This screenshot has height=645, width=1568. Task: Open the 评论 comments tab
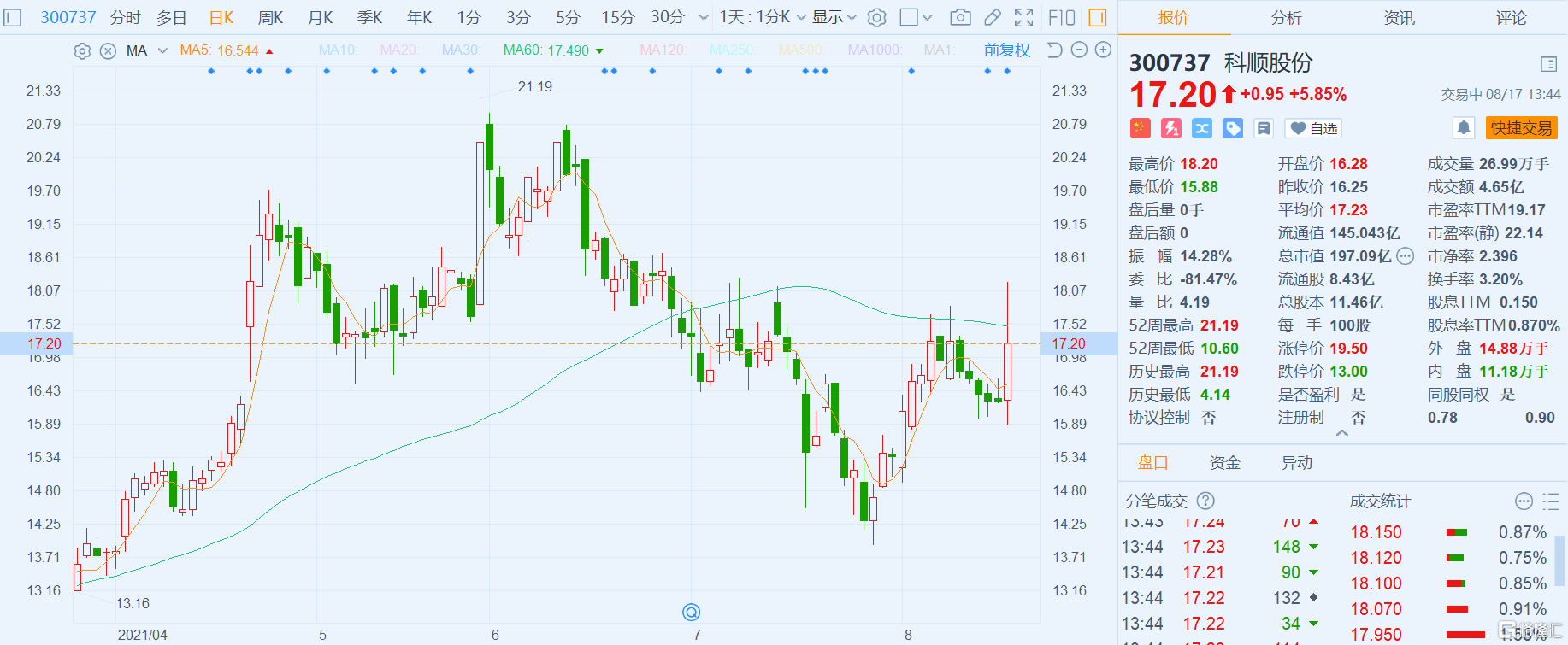pyautogui.click(x=1512, y=17)
